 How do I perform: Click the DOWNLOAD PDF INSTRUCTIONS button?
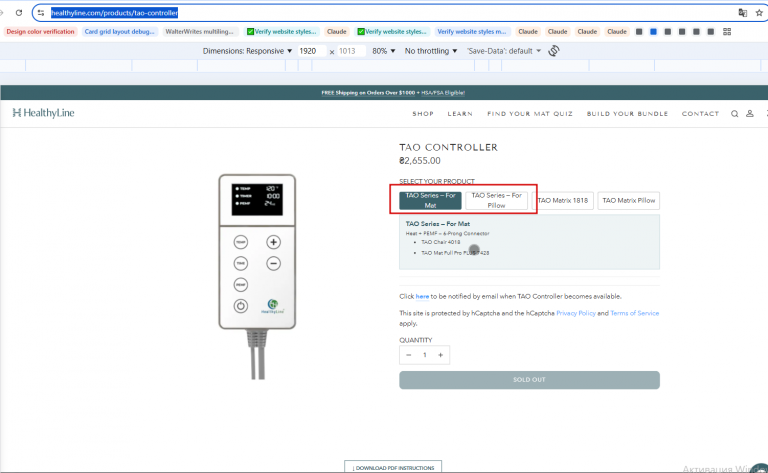[x=393, y=468]
